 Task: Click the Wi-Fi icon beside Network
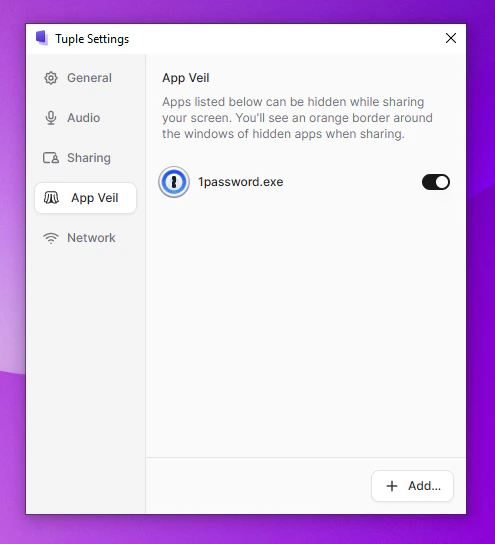(x=51, y=238)
